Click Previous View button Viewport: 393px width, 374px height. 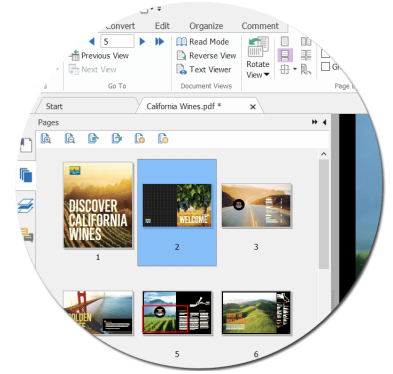[x=99, y=56]
